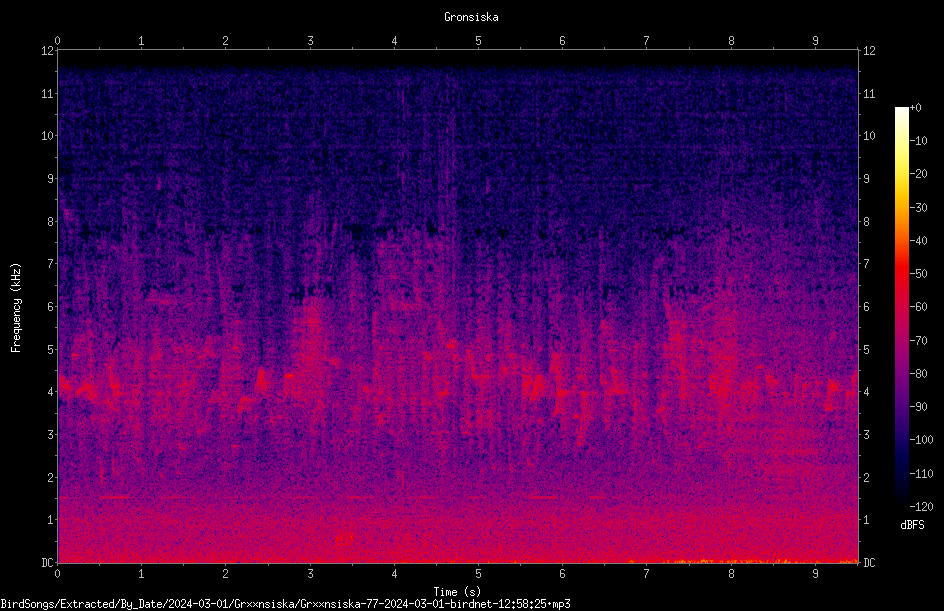
Task: Click the dBFS label under color scale
Action: (912, 525)
